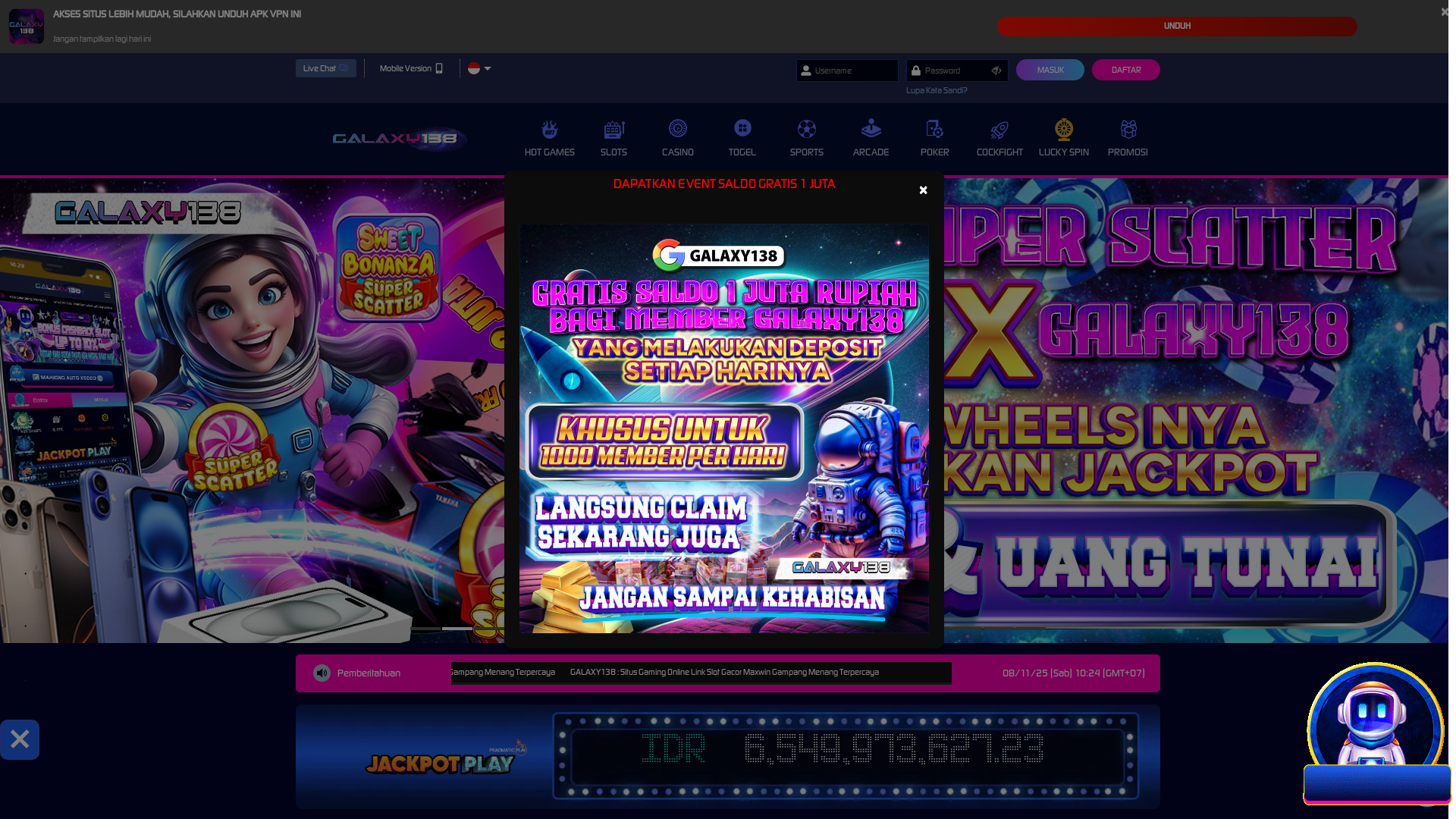
Task: Click the MASUK login button
Action: [1050, 70]
